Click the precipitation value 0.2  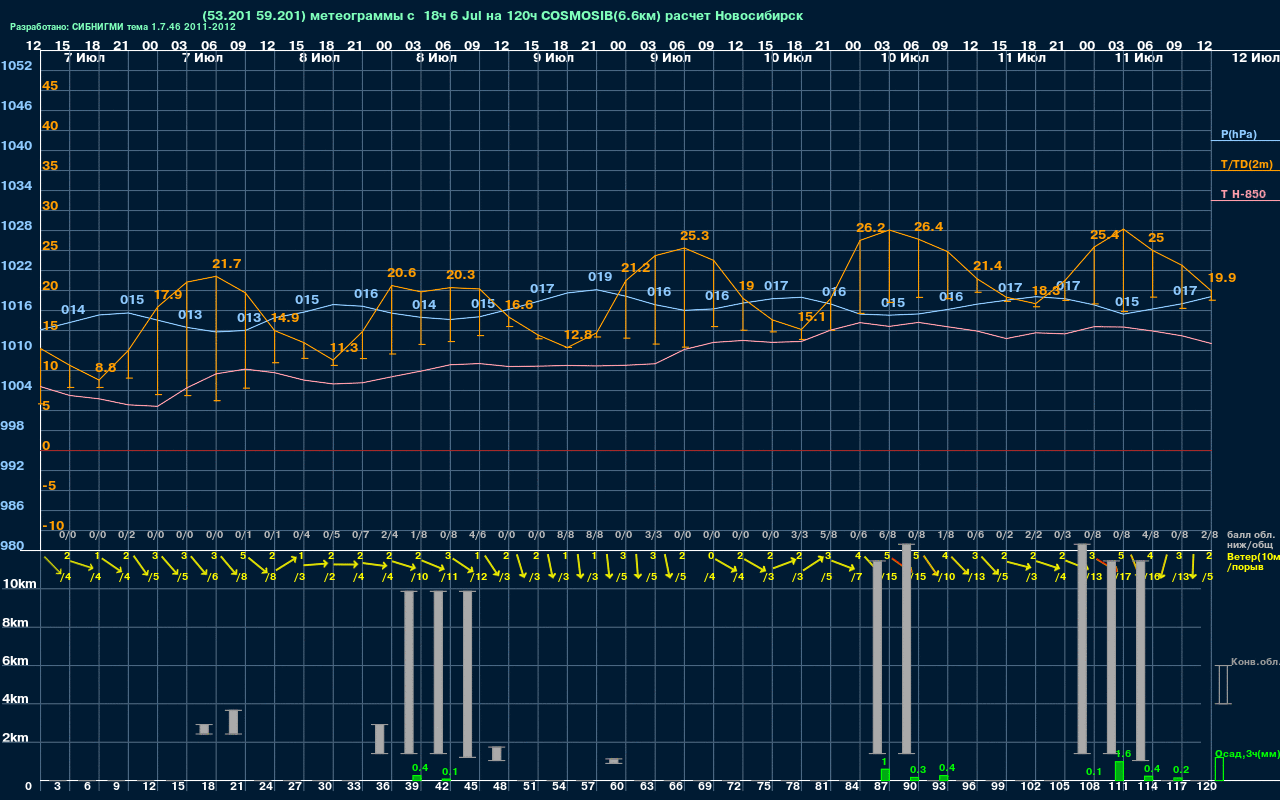(x=1181, y=770)
